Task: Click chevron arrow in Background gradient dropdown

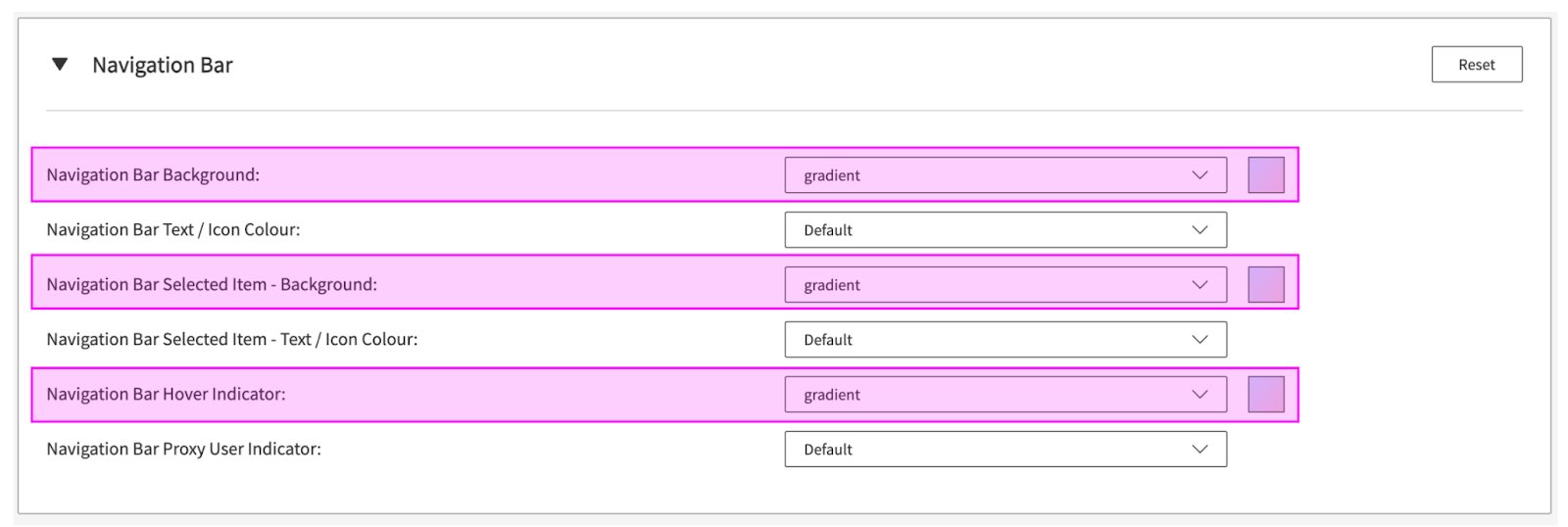Action: (1200, 175)
